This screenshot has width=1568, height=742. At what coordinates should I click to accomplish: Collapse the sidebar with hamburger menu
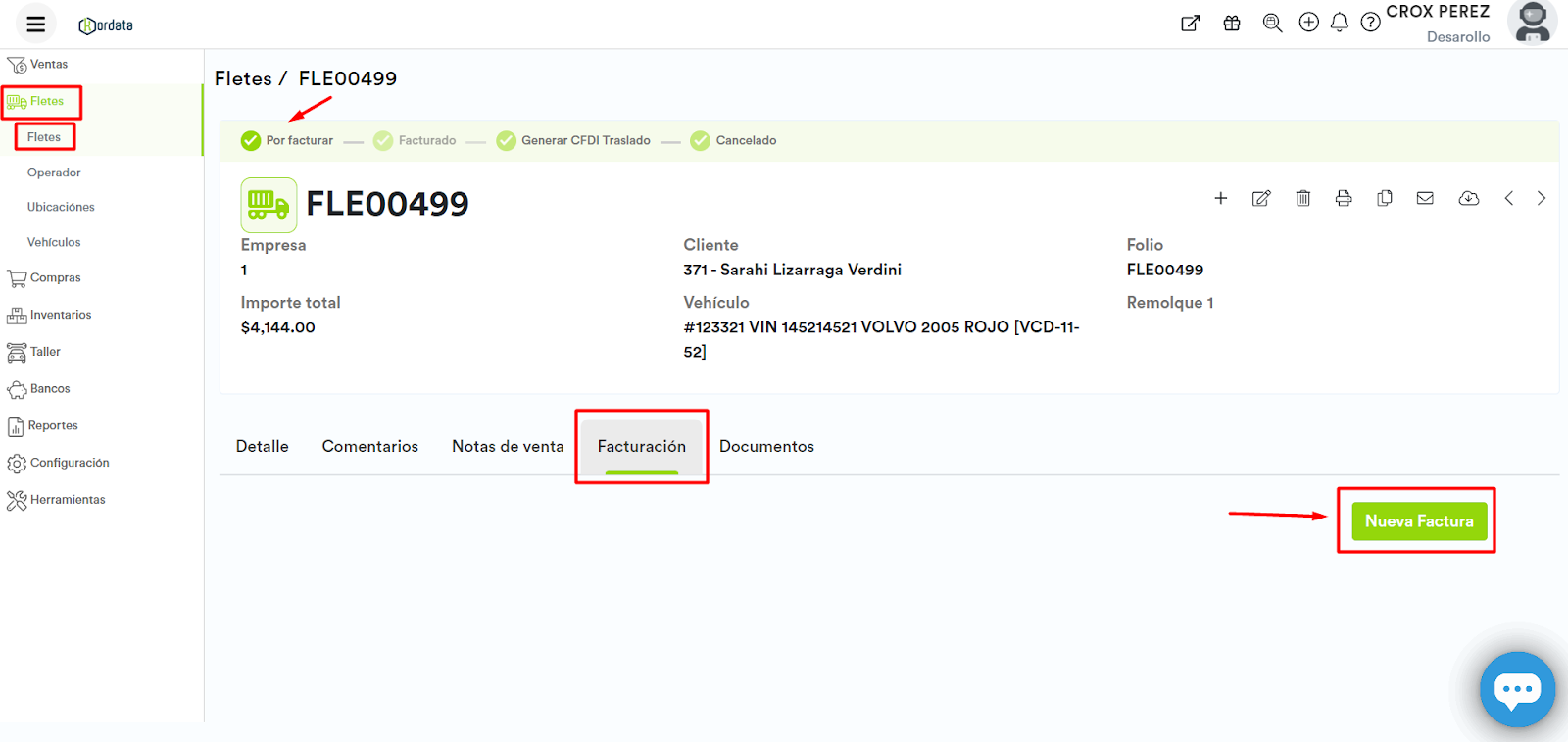tap(36, 25)
